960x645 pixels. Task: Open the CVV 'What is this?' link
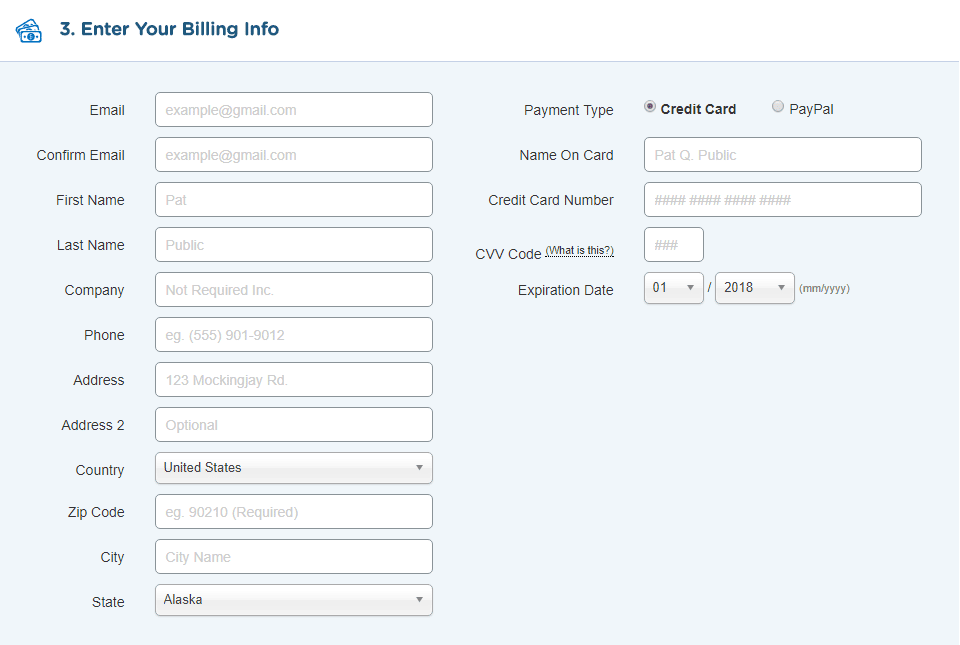point(580,250)
